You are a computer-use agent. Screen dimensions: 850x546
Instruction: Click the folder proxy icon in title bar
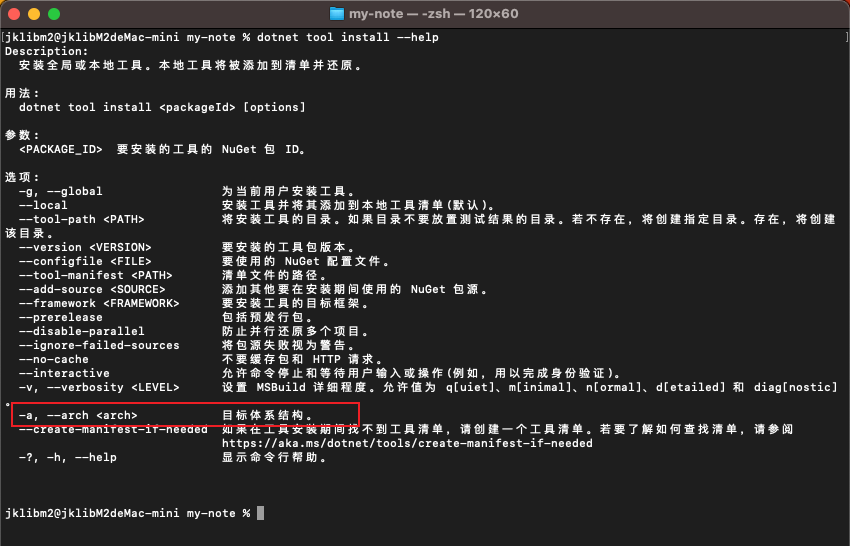pyautogui.click(x=339, y=14)
